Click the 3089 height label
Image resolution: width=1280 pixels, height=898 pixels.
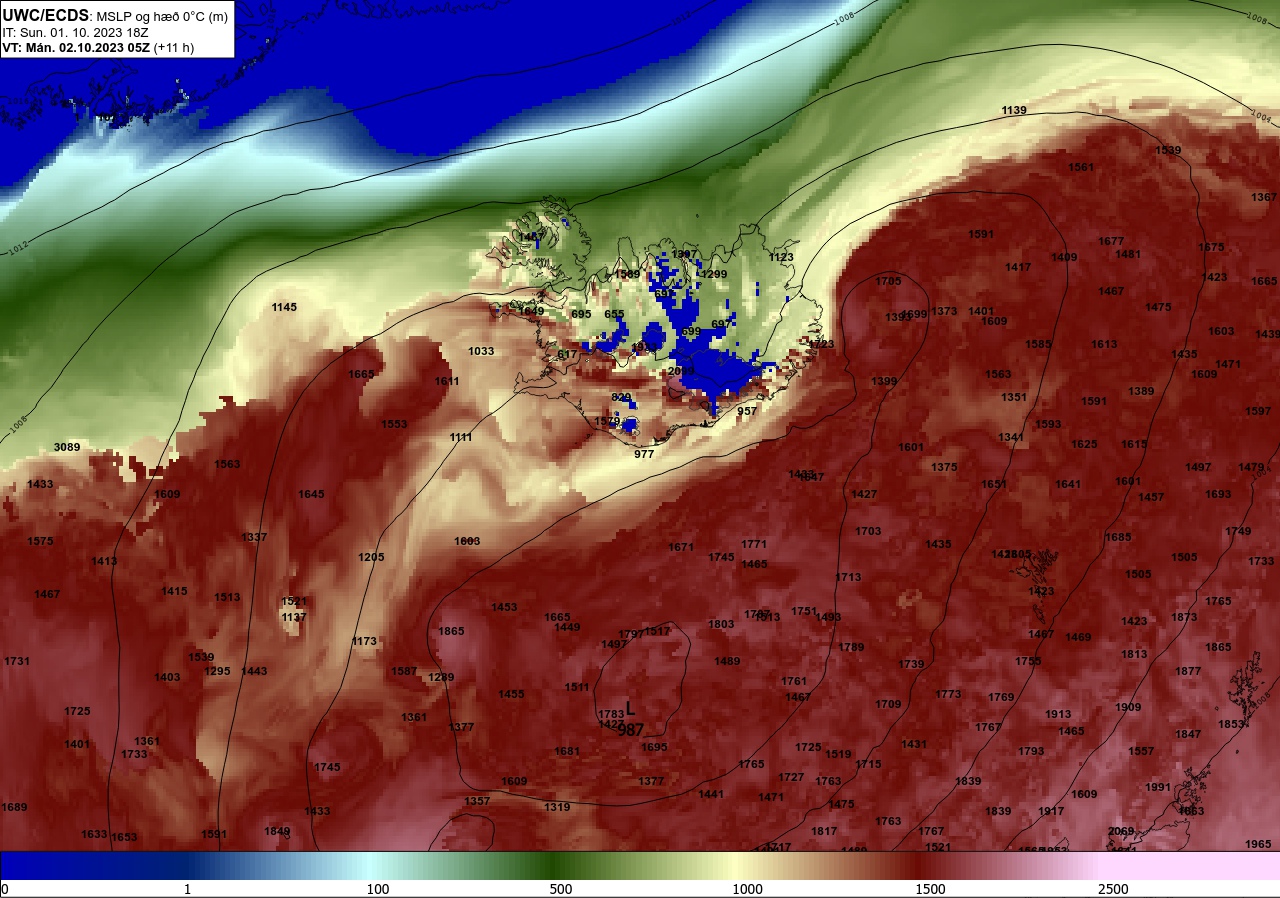(67, 447)
